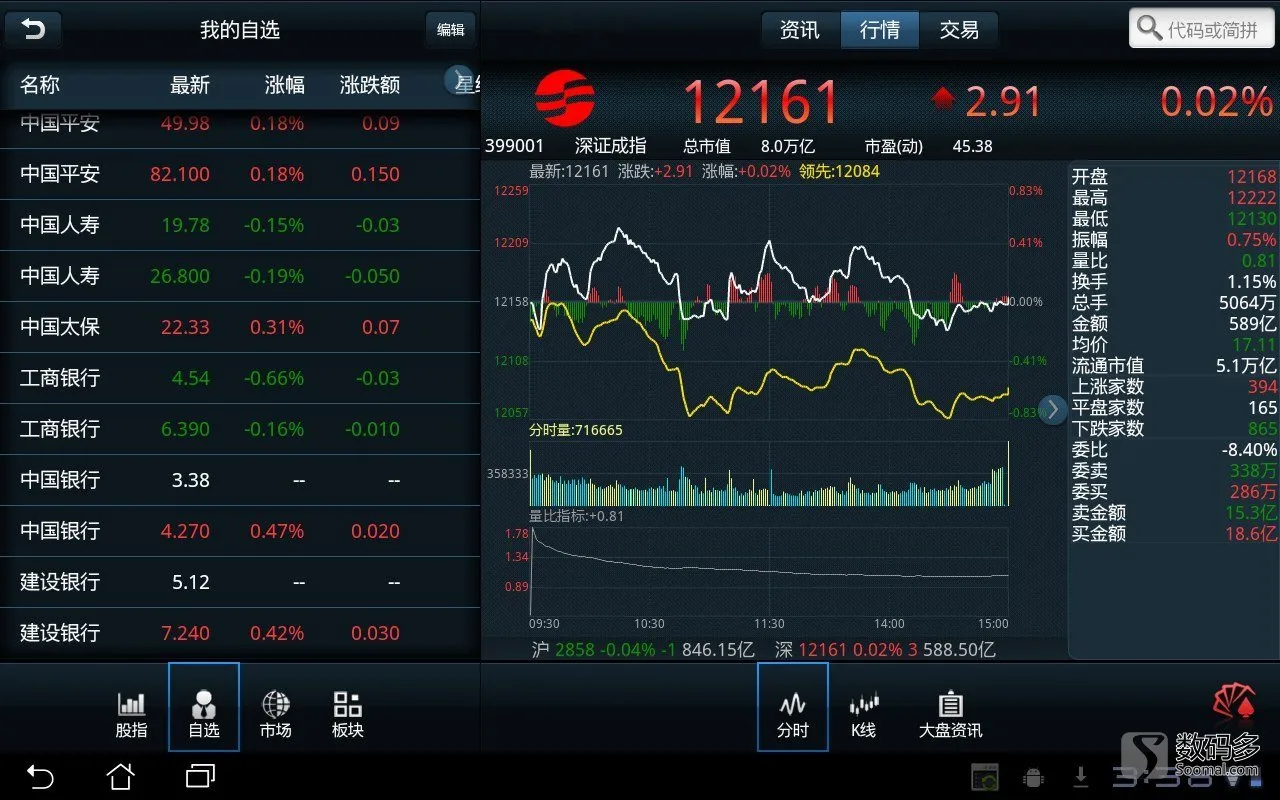Tap the 深 12161 index ticker
Image resolution: width=1280 pixels, height=800 pixels.
[x=885, y=650]
